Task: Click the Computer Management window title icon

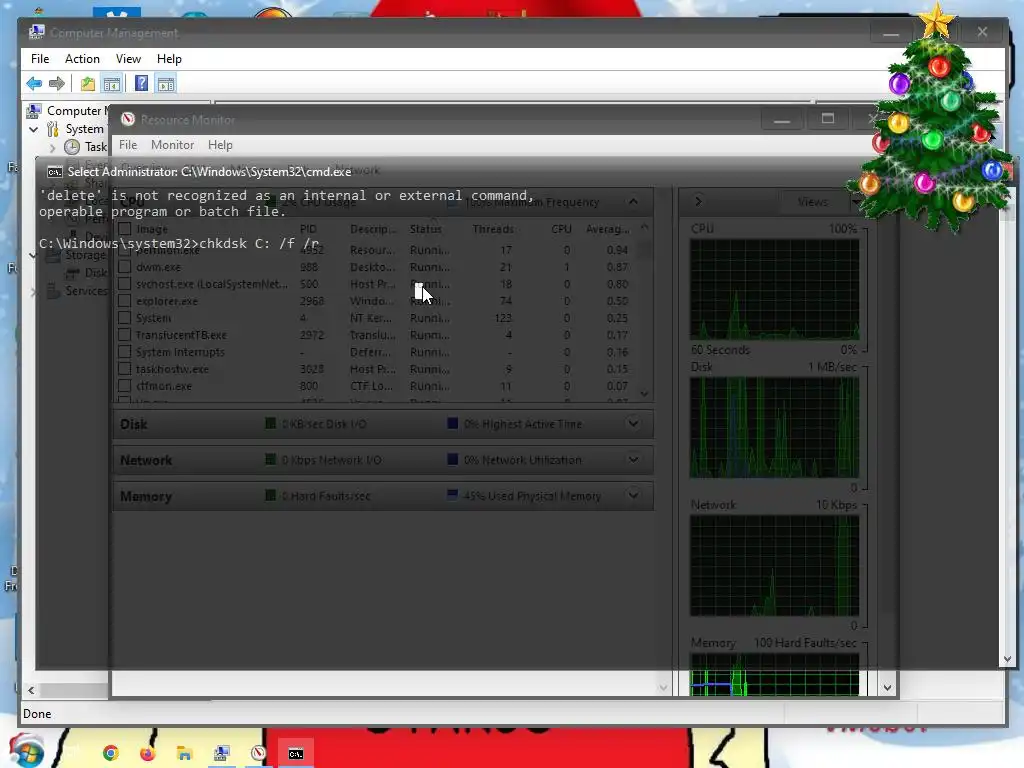Action: (x=37, y=32)
